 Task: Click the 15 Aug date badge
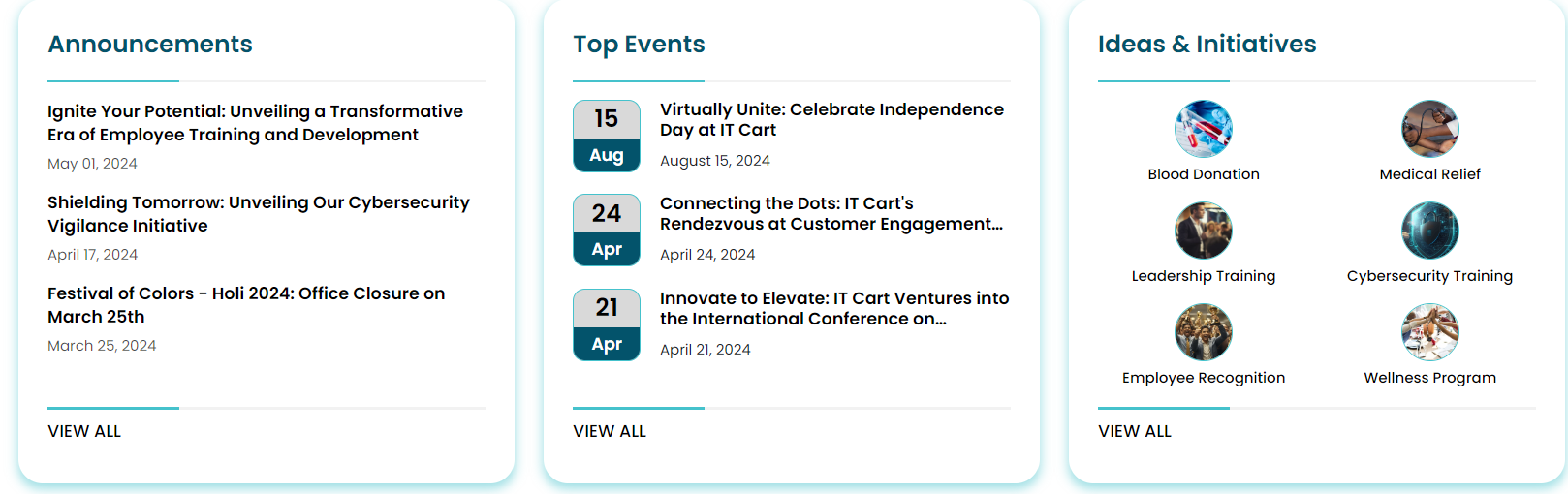(607, 136)
